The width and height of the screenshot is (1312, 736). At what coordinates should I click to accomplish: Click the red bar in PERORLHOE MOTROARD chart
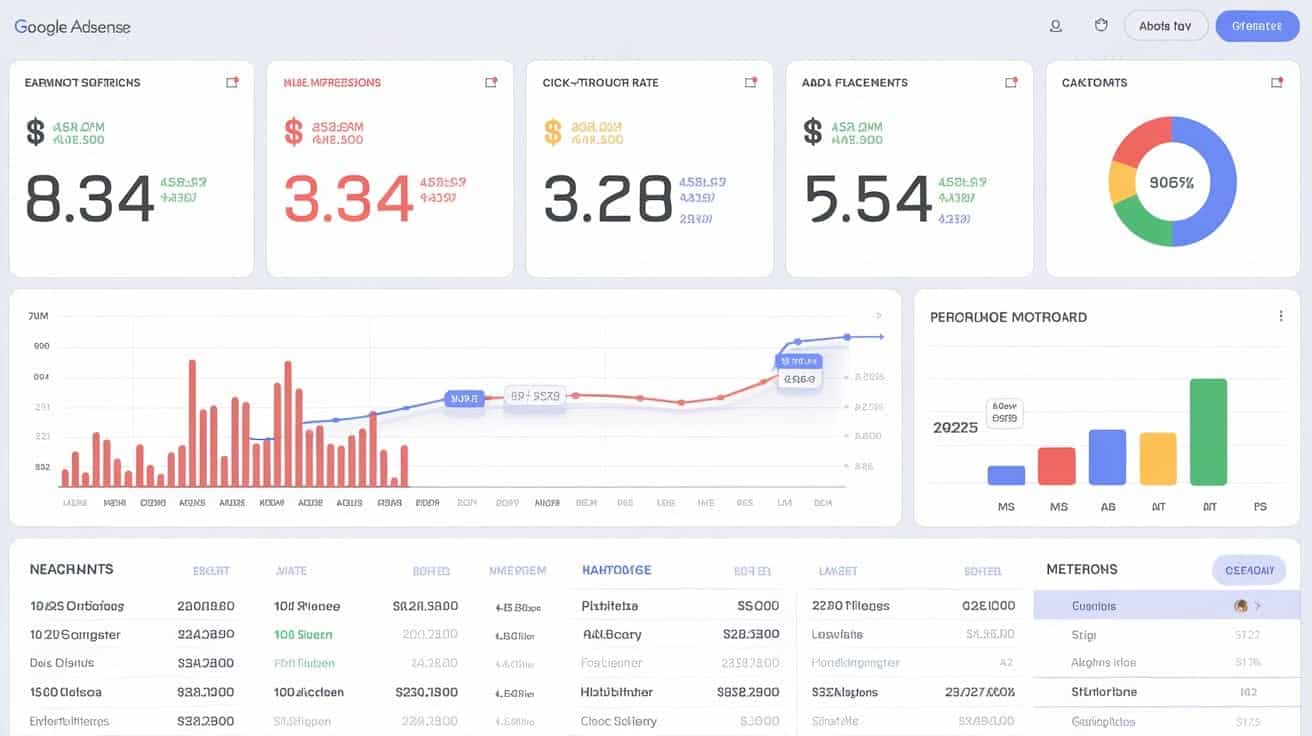[1057, 466]
